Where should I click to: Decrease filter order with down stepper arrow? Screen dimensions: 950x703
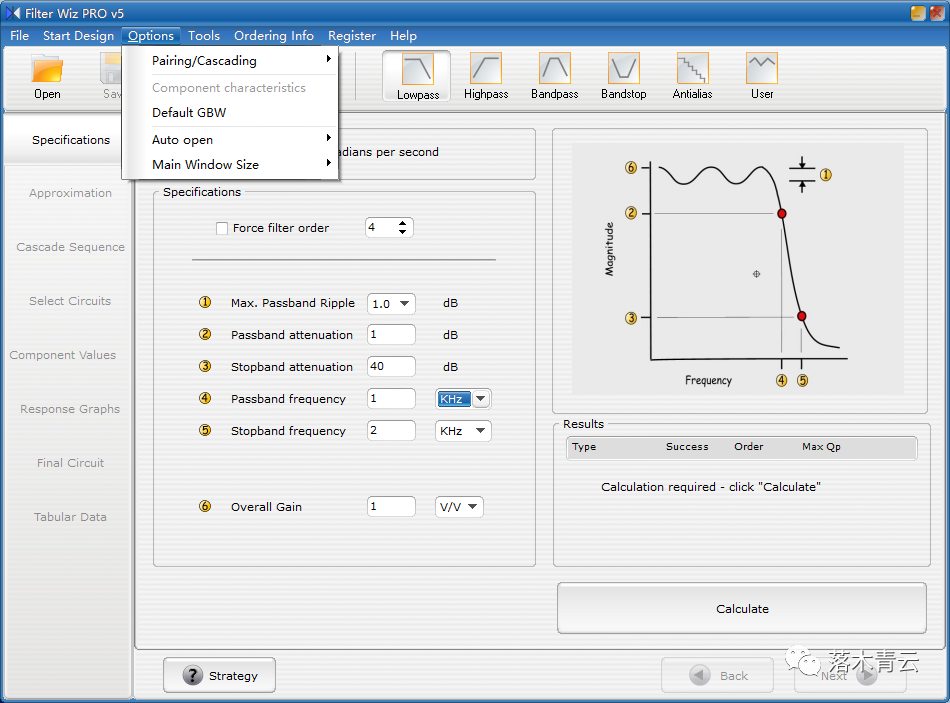click(x=402, y=232)
